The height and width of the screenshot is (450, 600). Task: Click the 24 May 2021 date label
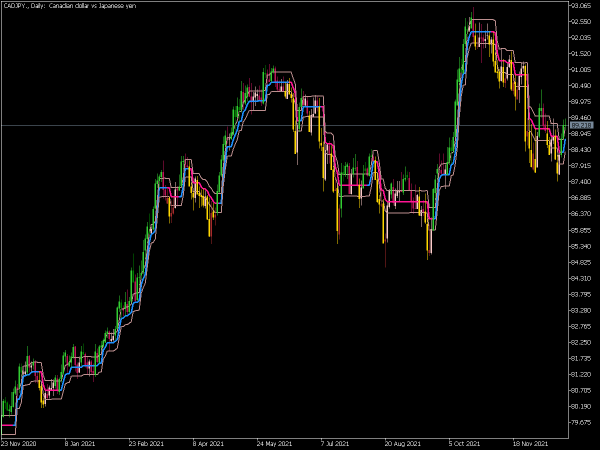click(274, 444)
